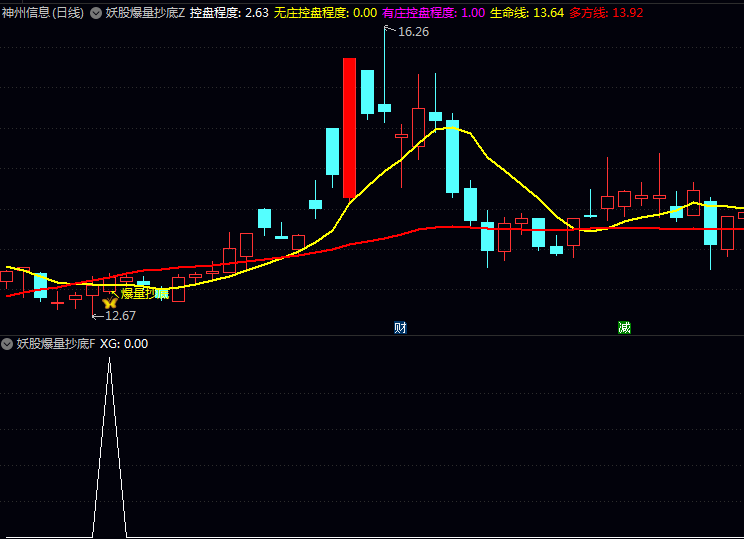Click 多方线: 13.92 label
The image size is (744, 539).
pos(606,13)
